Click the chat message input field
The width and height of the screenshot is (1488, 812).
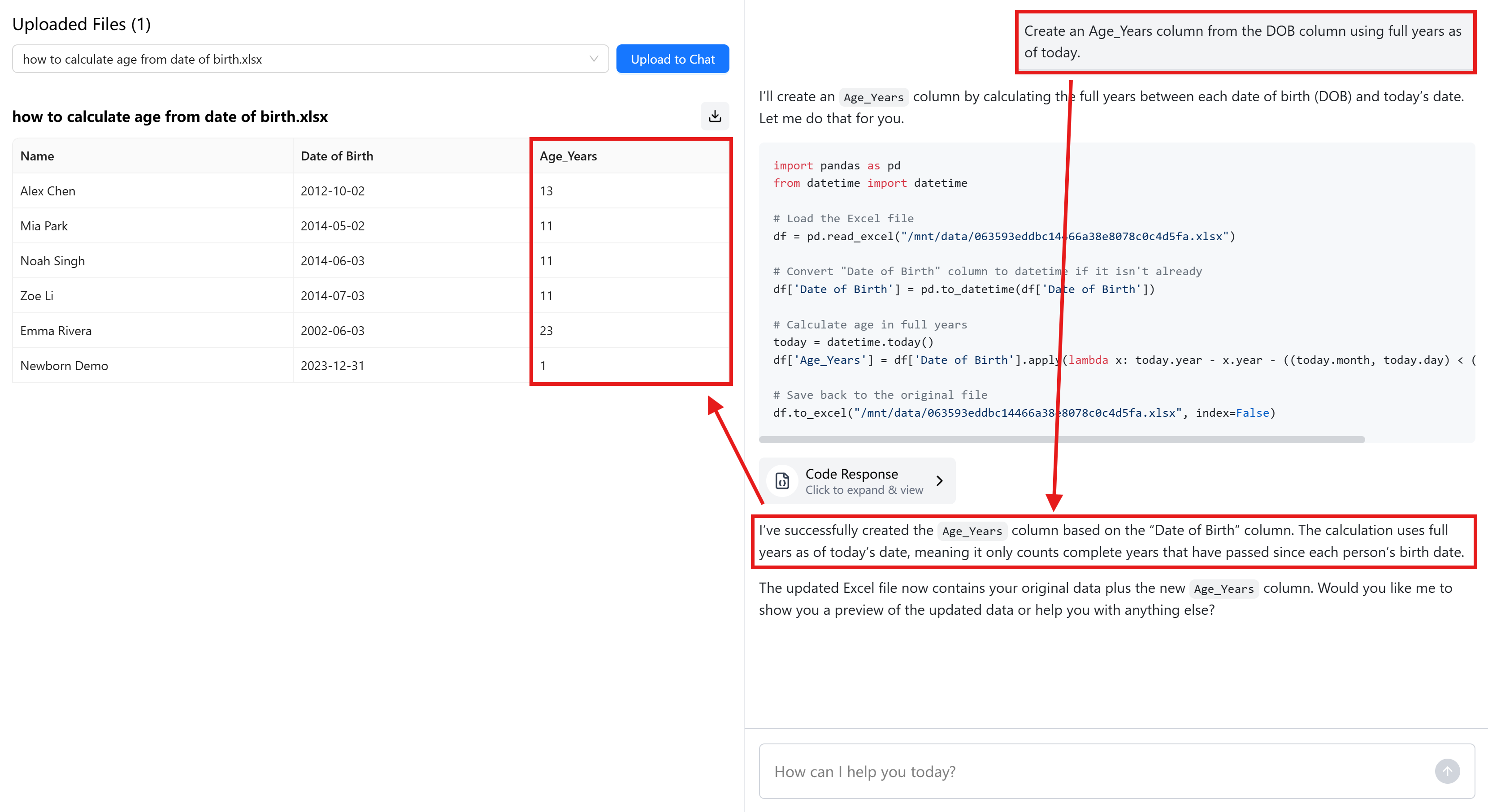pyautogui.click(x=1098, y=771)
